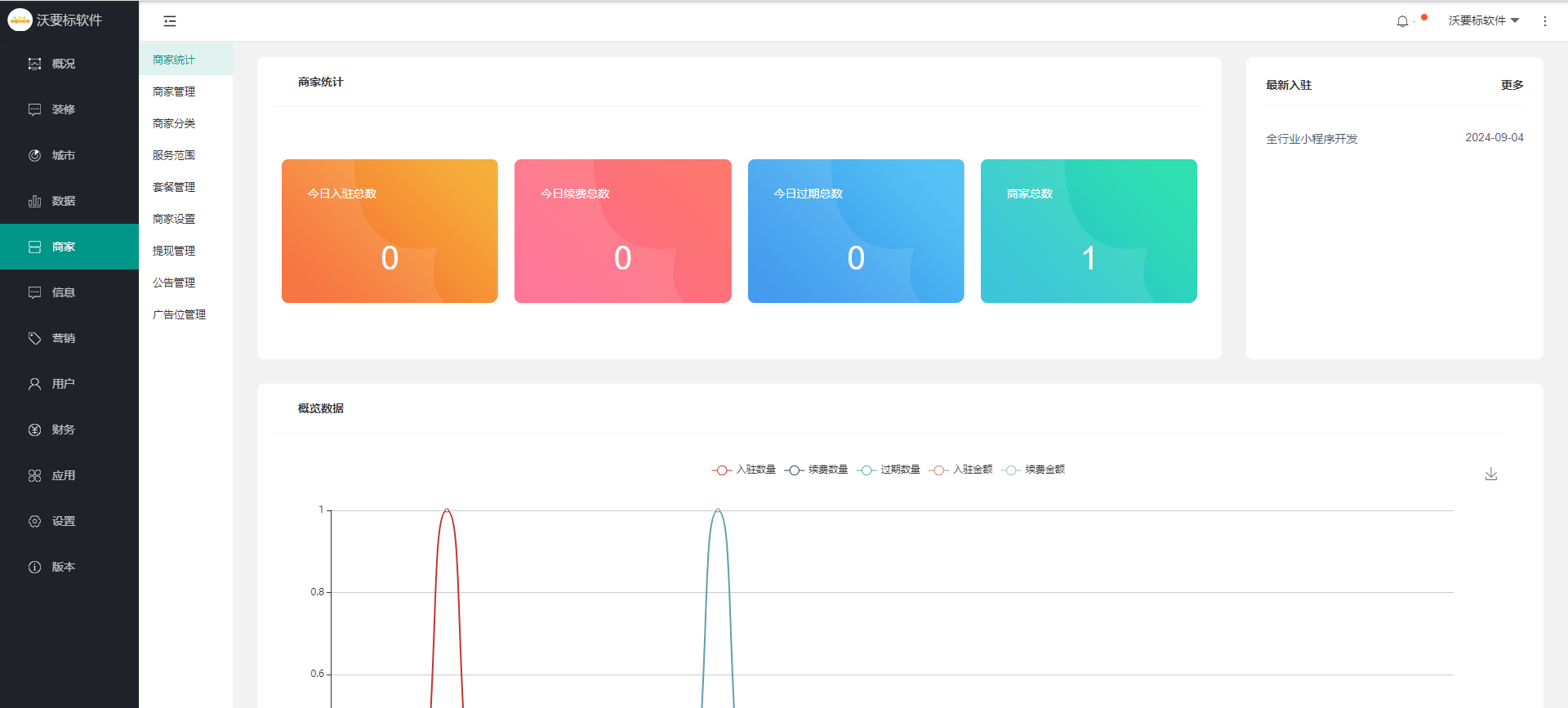Open the 广告位管理 submenu item
This screenshot has width=1568, height=708.
click(185, 314)
